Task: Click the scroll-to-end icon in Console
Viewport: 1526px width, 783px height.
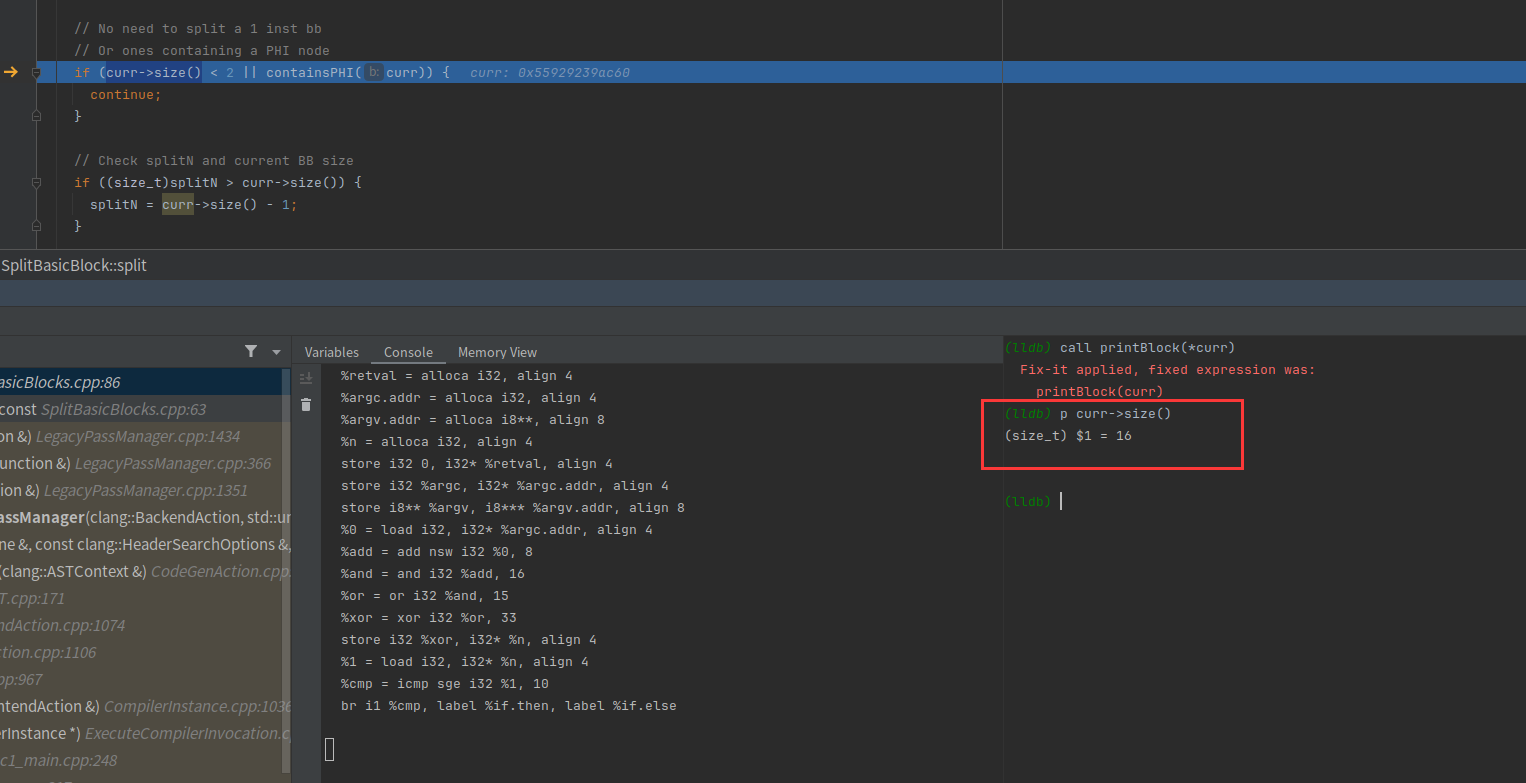Action: (x=306, y=378)
